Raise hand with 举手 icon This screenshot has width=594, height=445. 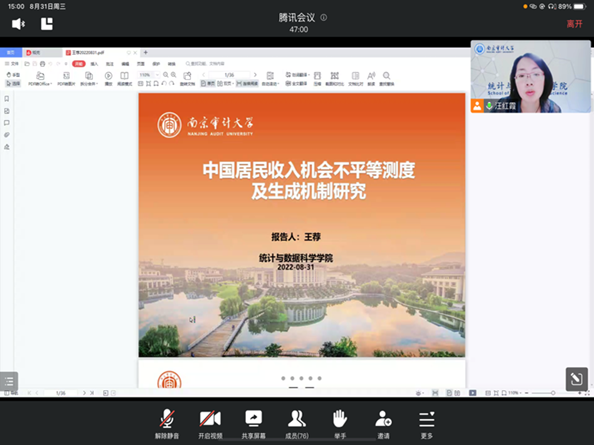click(x=340, y=423)
